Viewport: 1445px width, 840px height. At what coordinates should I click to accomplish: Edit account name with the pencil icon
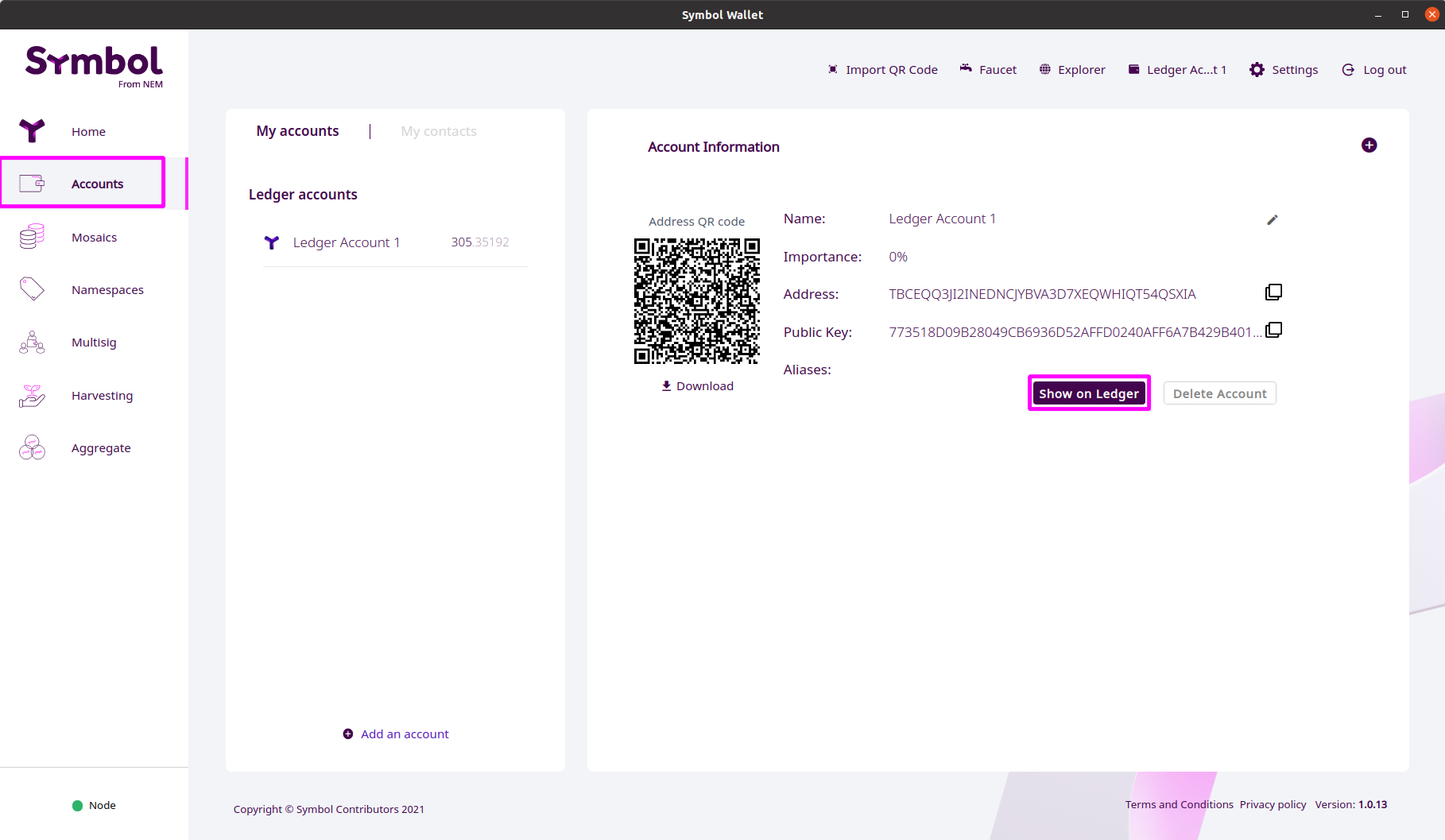click(x=1273, y=219)
